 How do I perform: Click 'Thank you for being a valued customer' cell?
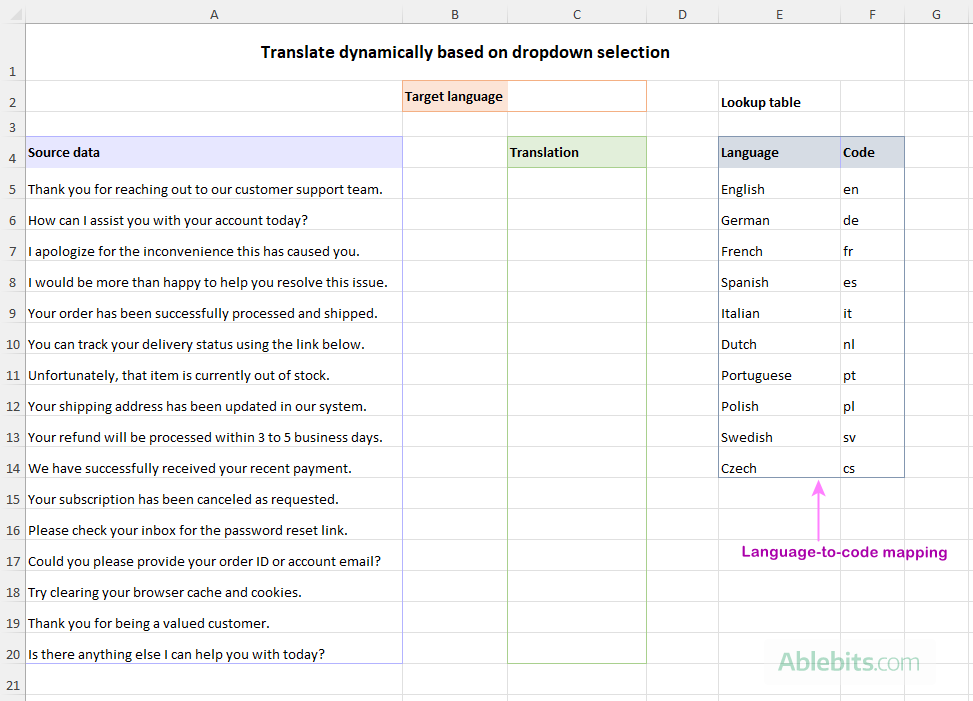click(214, 618)
